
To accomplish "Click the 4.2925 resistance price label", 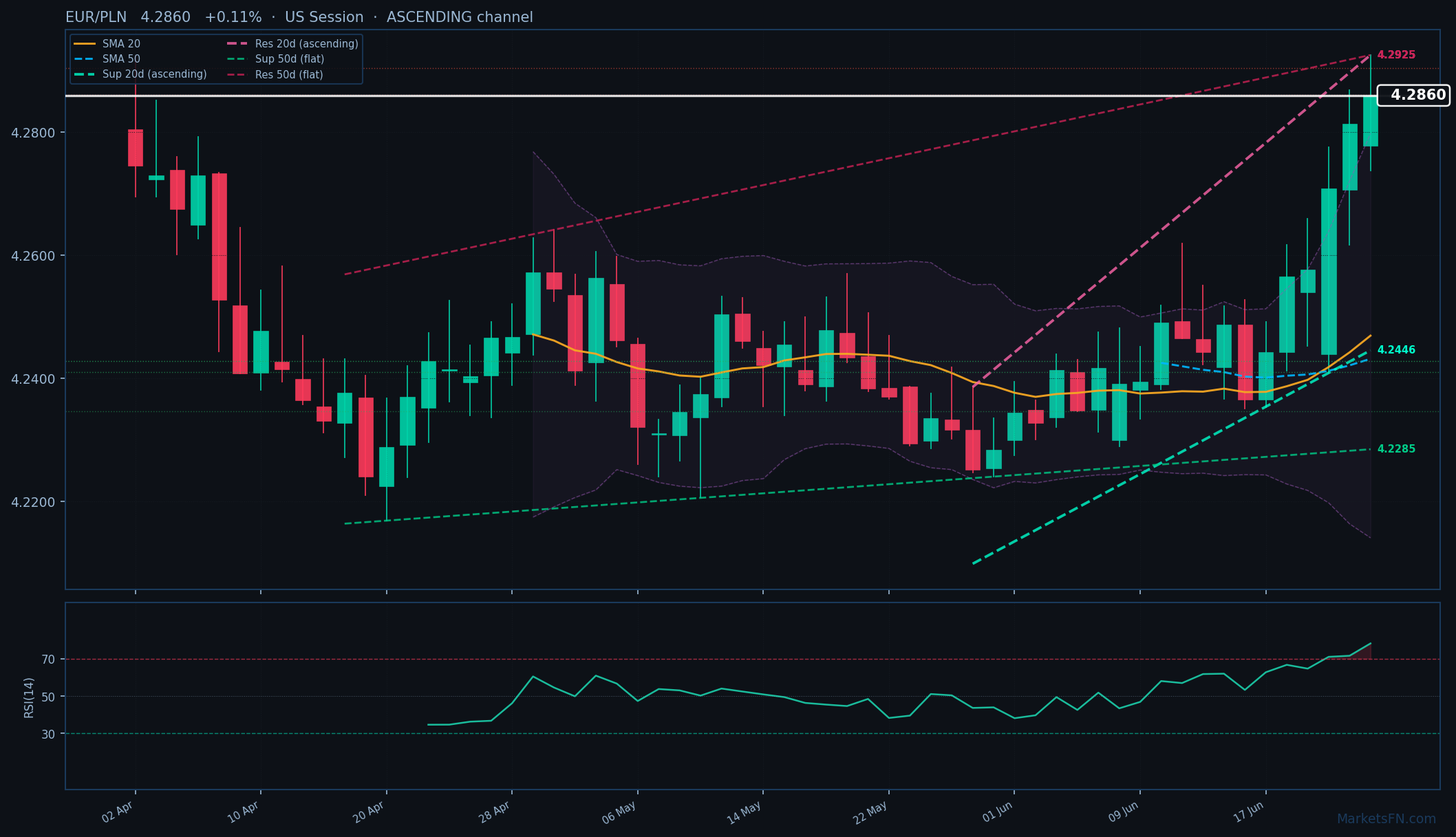I will 1396,55.
